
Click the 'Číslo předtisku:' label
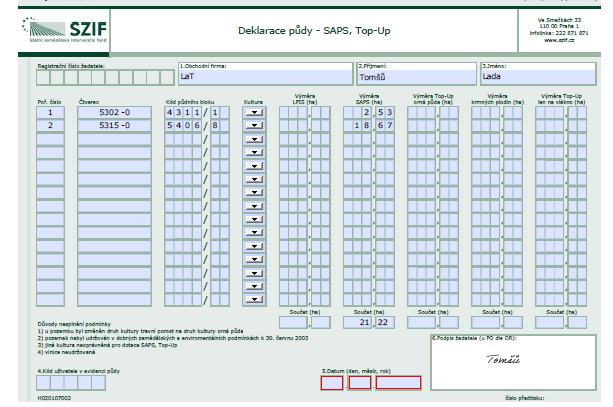(525, 398)
